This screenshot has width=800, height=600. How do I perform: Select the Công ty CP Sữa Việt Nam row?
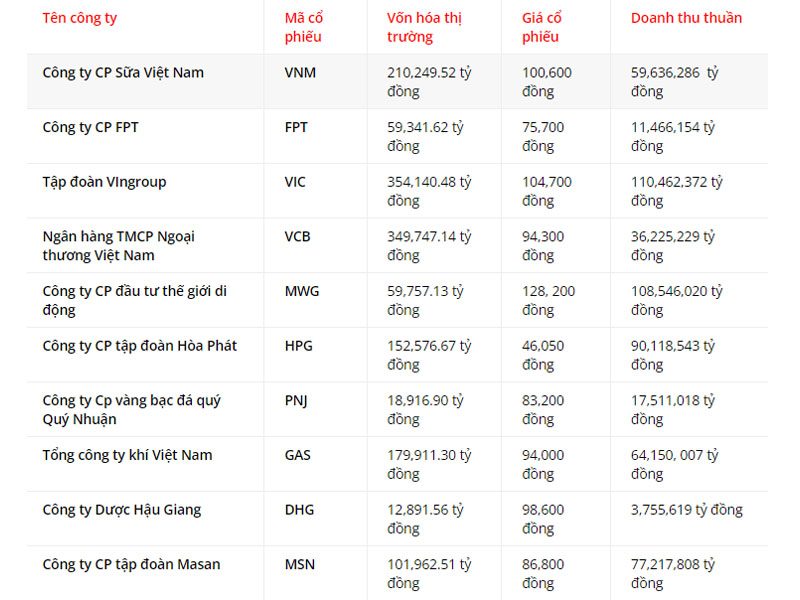coord(397,82)
